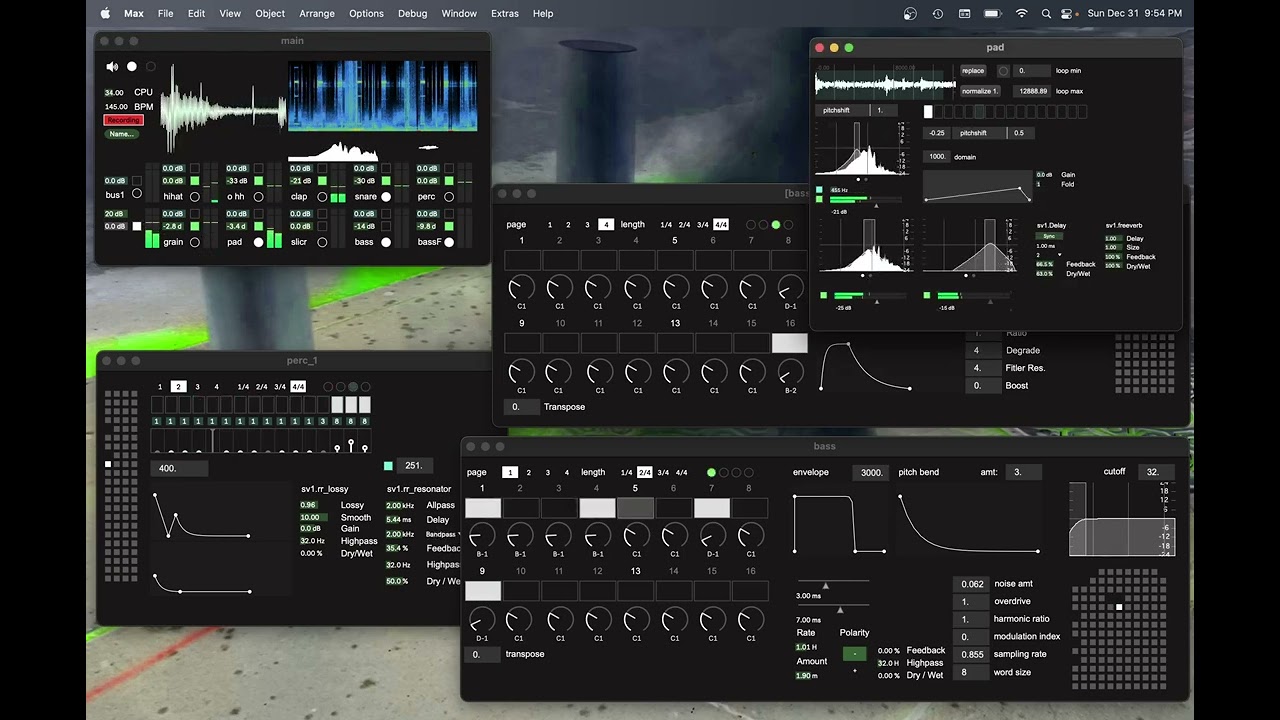
Task: Click the Time Machine icon in menu bar
Action: point(937,14)
